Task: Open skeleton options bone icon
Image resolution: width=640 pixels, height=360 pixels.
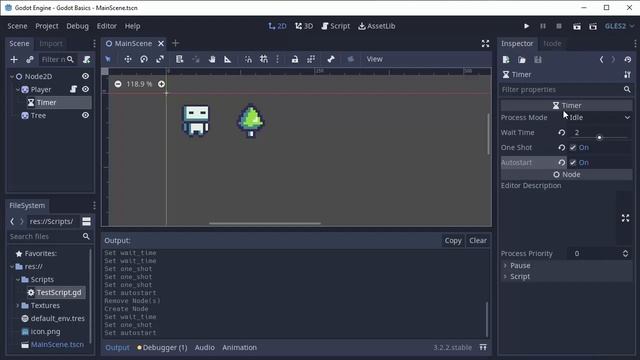Action: point(331,59)
